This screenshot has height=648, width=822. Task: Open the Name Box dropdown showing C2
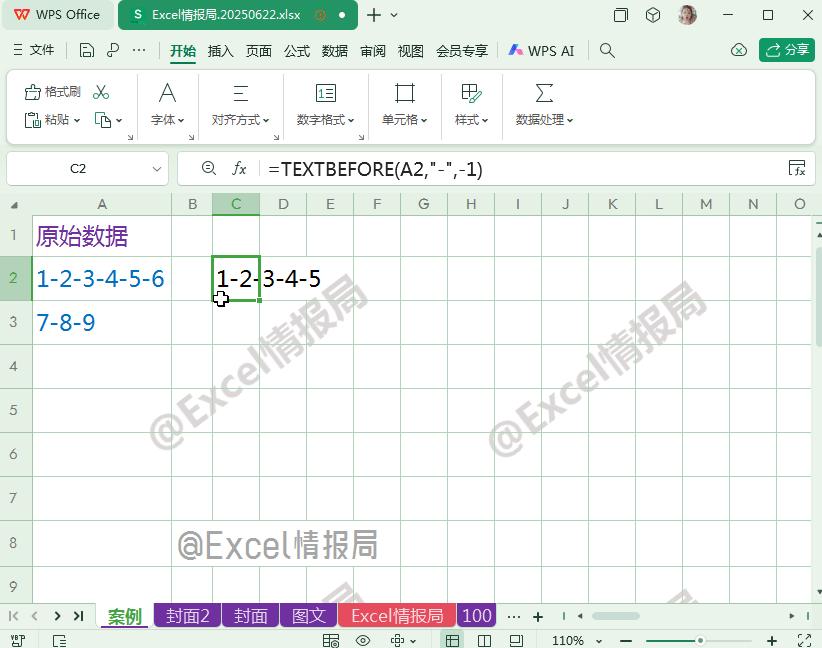click(x=156, y=169)
